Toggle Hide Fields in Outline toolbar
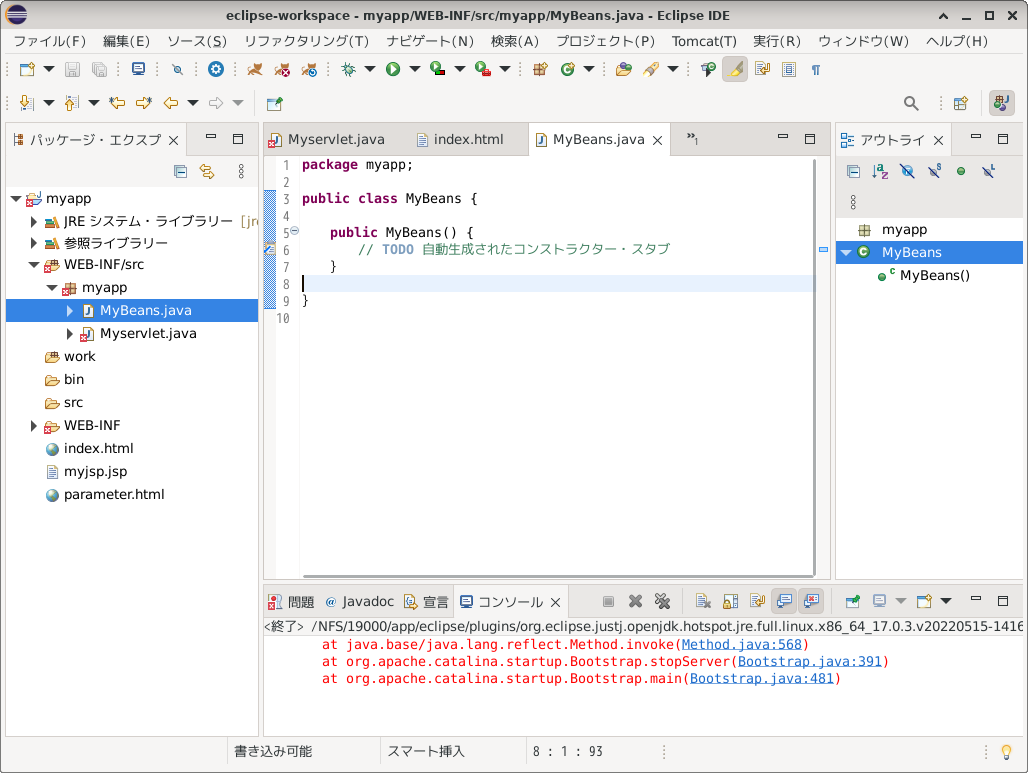This screenshot has height=773, width=1028. point(907,172)
